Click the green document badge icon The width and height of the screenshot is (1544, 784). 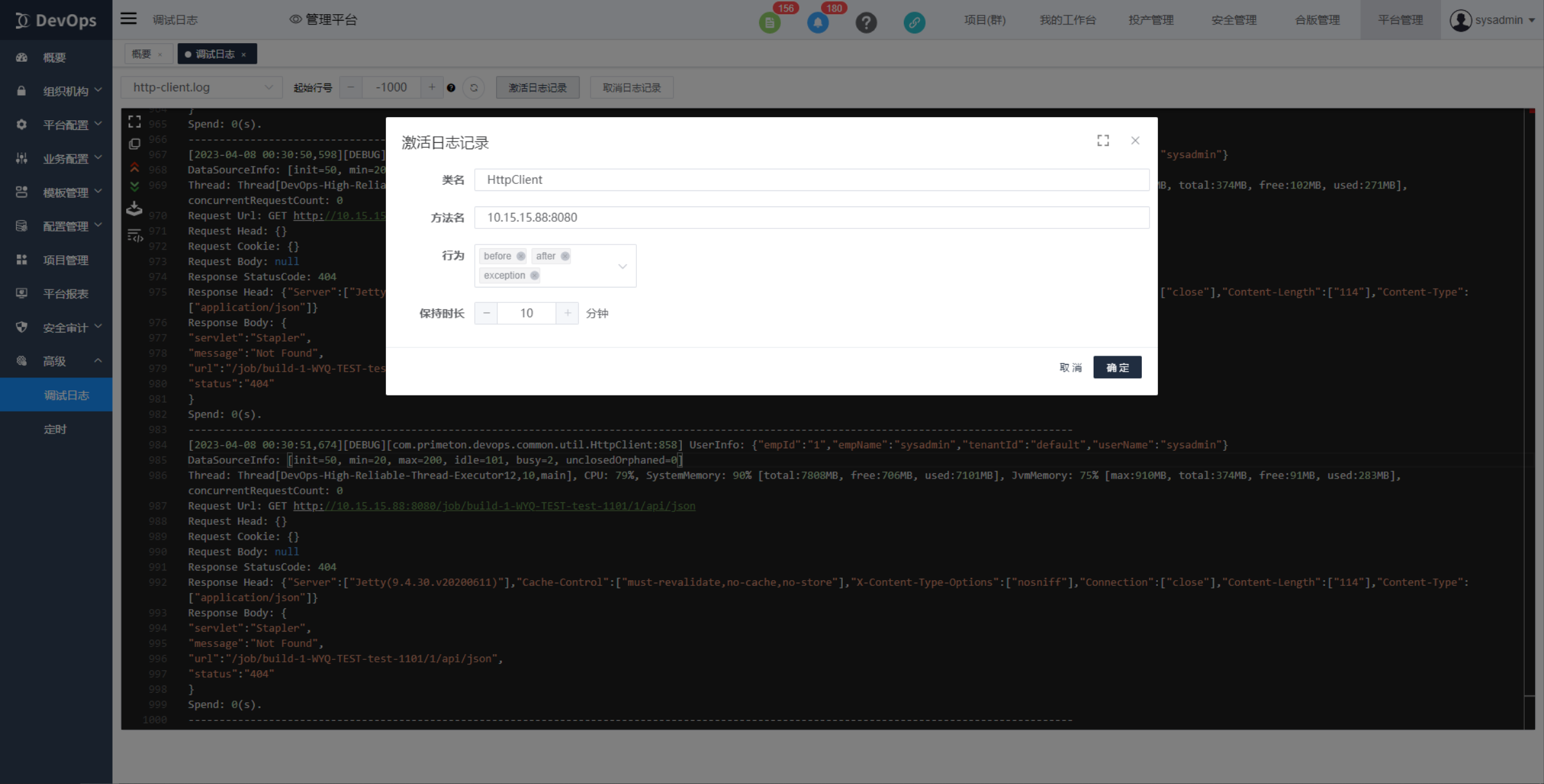pos(769,23)
